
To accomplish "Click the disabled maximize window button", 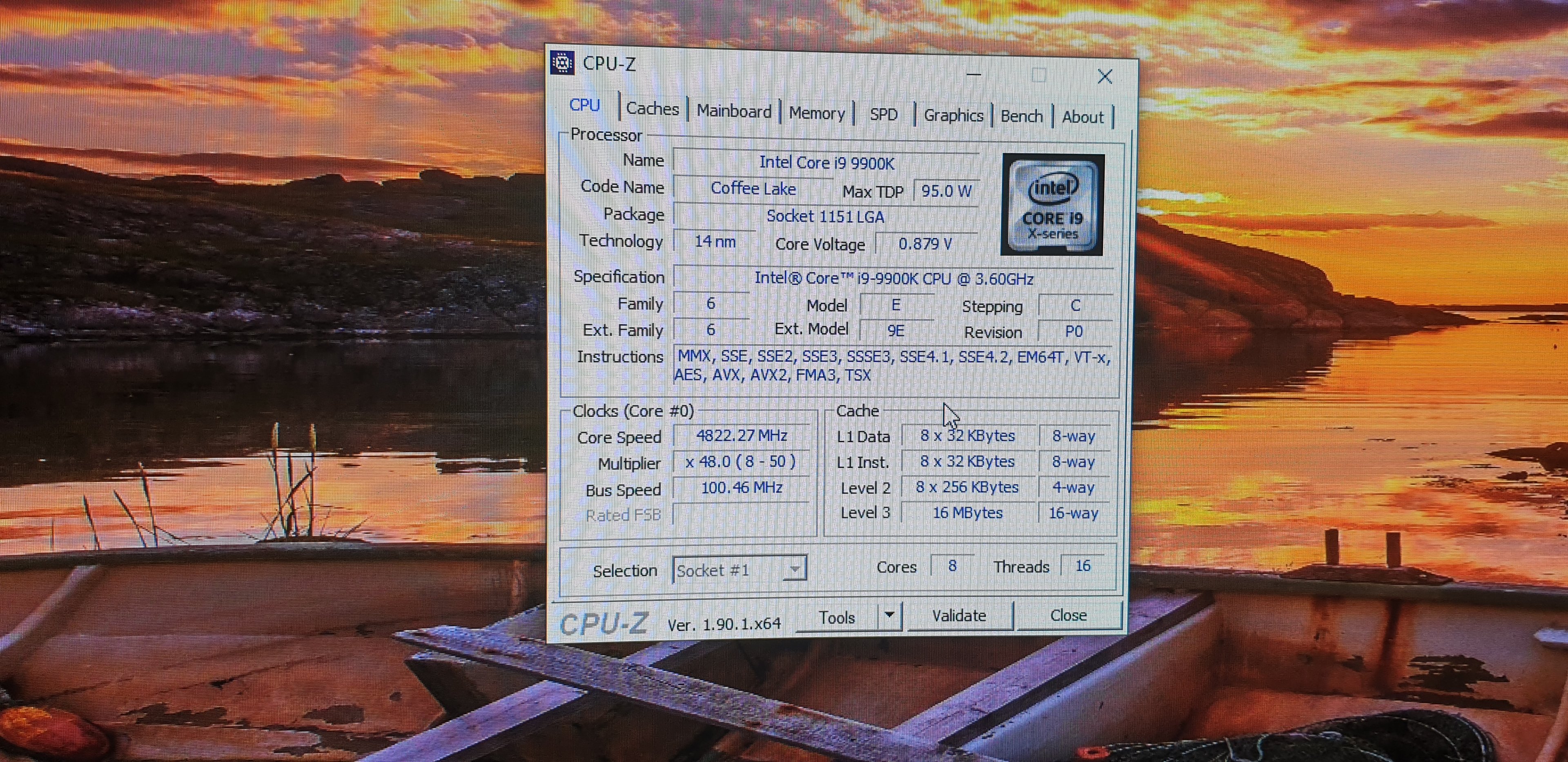I will click(x=1039, y=76).
